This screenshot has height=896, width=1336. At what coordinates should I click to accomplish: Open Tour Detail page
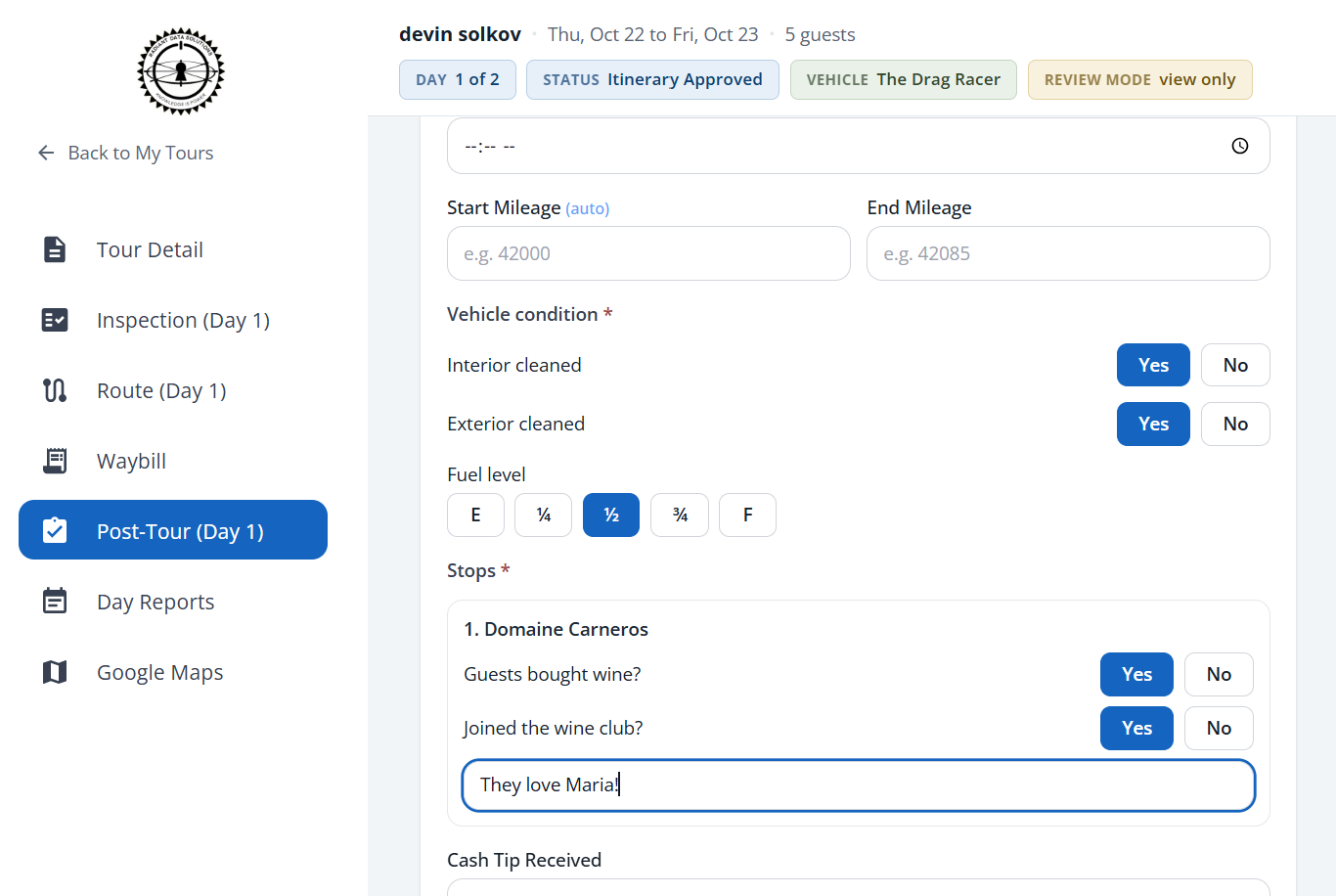[x=173, y=249]
